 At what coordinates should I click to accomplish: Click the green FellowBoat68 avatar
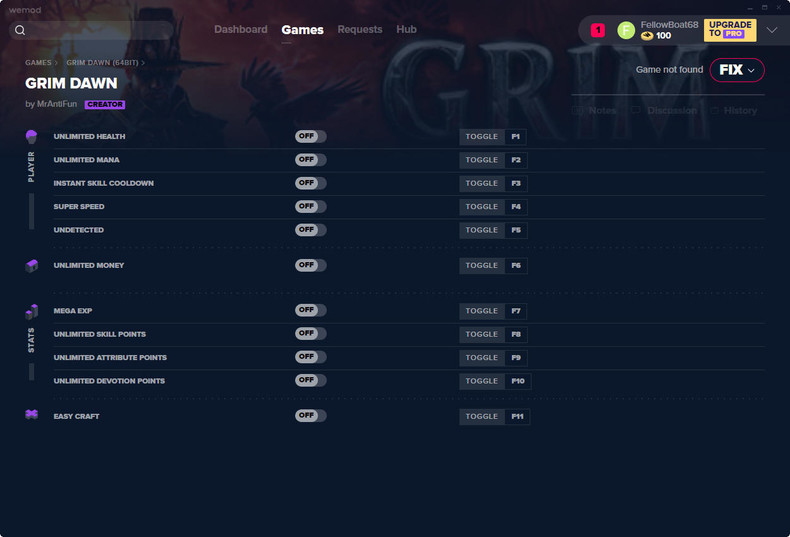[x=626, y=30]
